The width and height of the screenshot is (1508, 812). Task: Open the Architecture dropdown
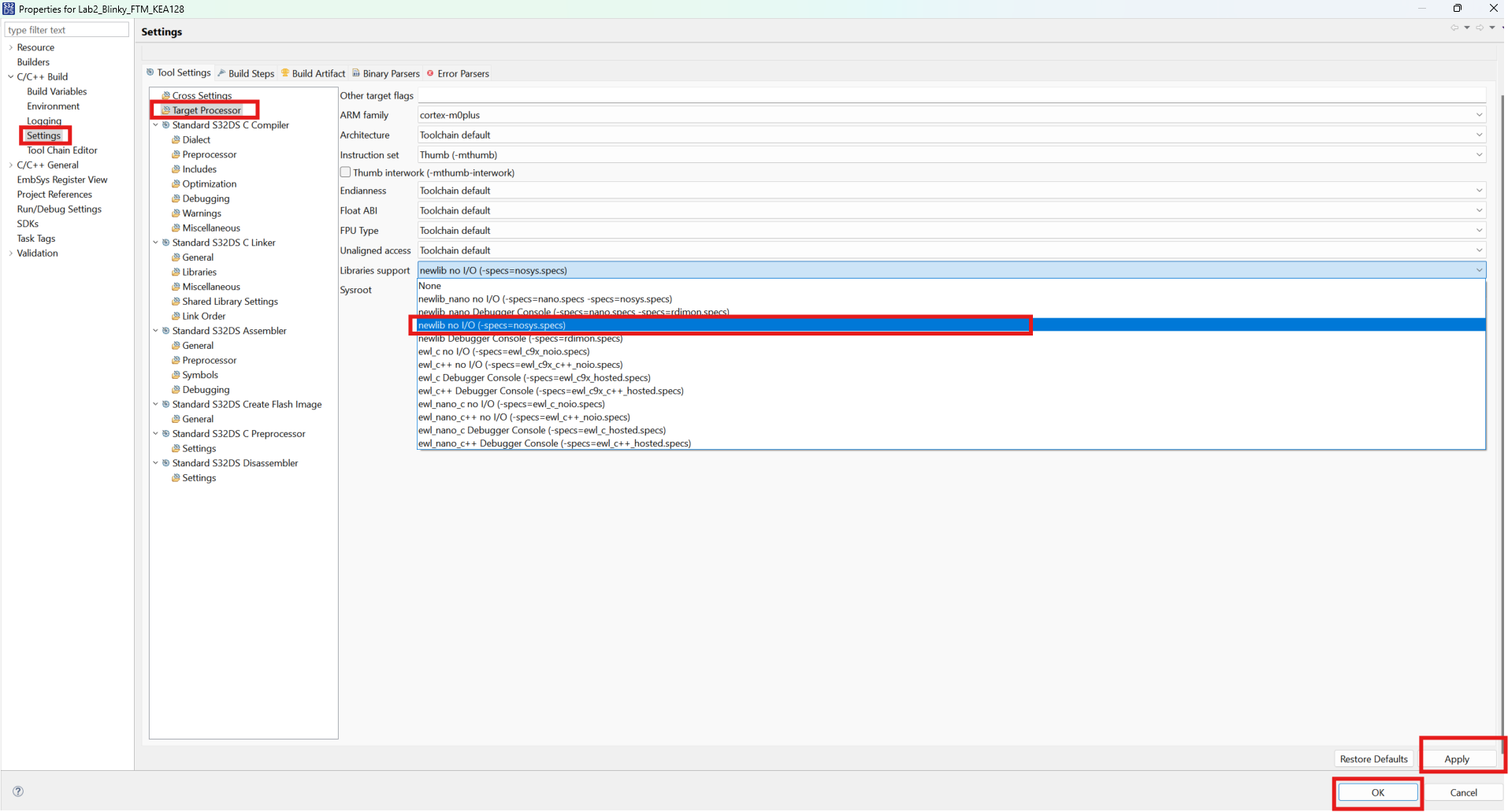[x=1479, y=135]
